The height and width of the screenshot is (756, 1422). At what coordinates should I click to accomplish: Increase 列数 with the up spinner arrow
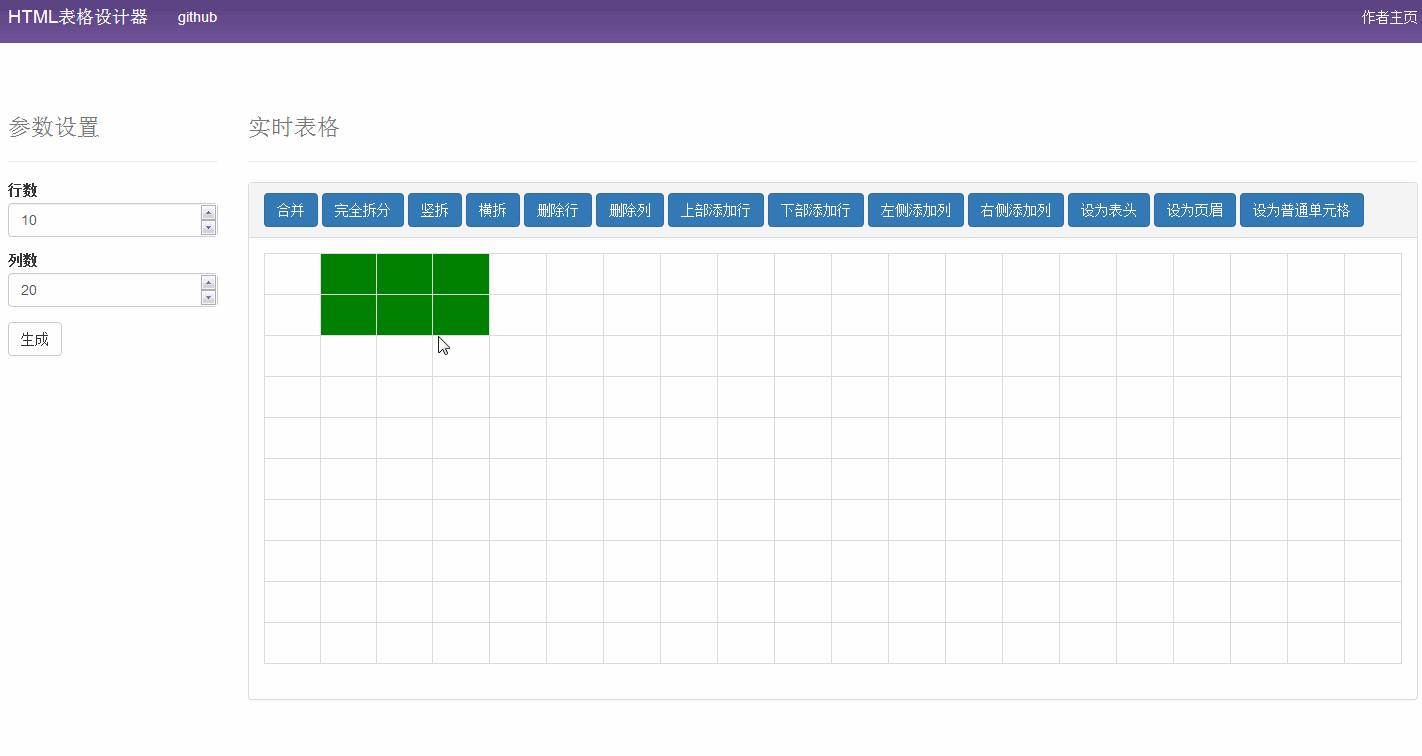[x=208, y=282]
